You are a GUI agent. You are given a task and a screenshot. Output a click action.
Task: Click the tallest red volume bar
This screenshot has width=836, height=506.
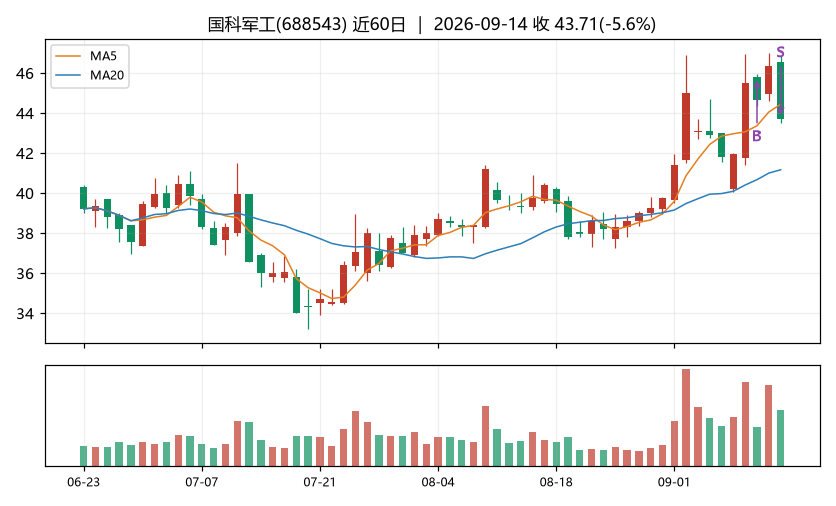(686, 417)
